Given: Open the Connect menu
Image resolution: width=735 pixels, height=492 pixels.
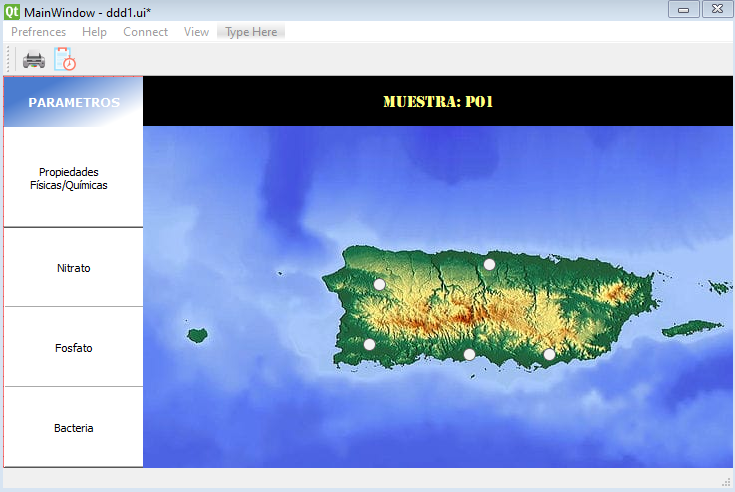Looking at the screenshot, I should pos(145,32).
